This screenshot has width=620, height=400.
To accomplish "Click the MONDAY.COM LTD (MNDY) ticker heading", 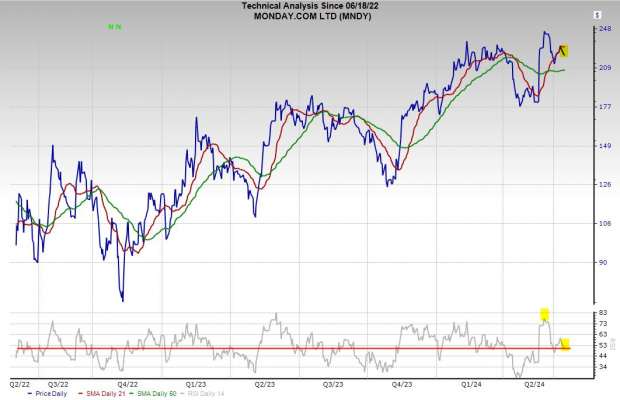I will point(309,16).
